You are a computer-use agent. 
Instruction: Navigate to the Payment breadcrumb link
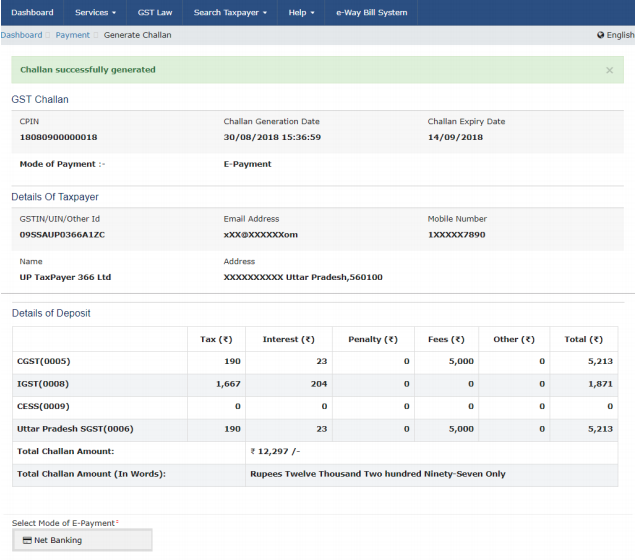tap(72, 35)
